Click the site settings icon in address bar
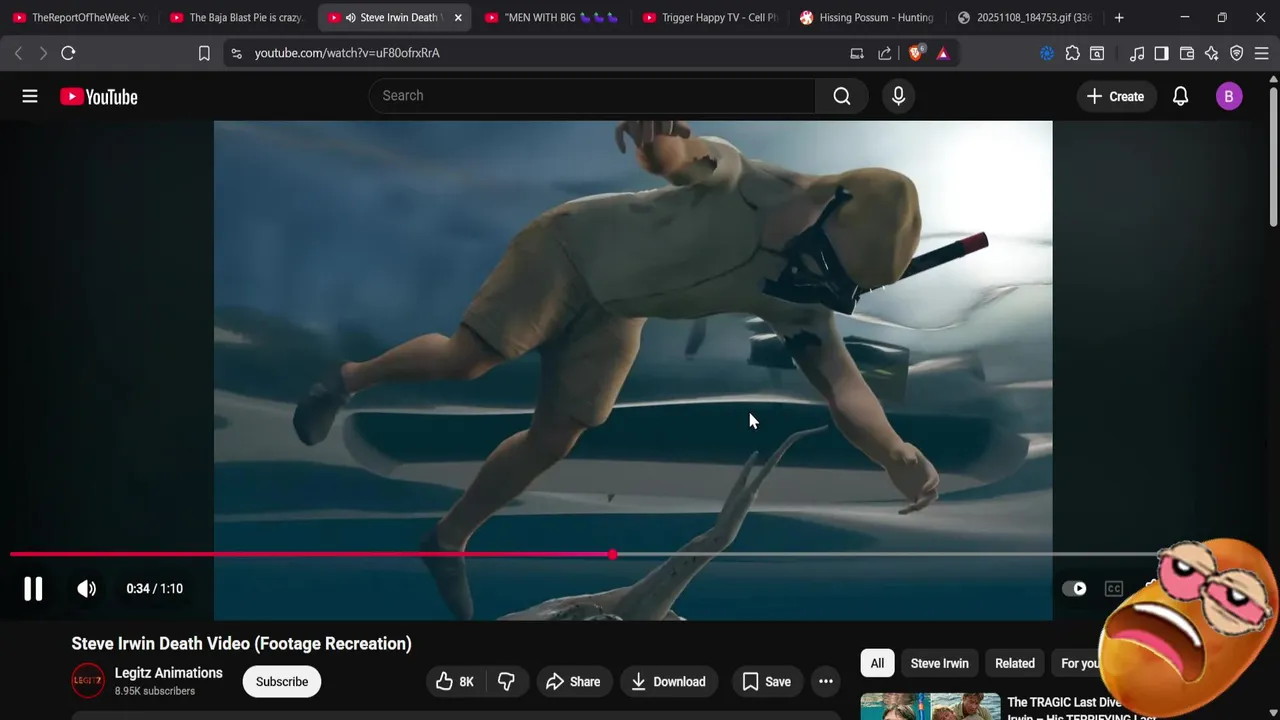The height and width of the screenshot is (720, 1280). tap(236, 53)
